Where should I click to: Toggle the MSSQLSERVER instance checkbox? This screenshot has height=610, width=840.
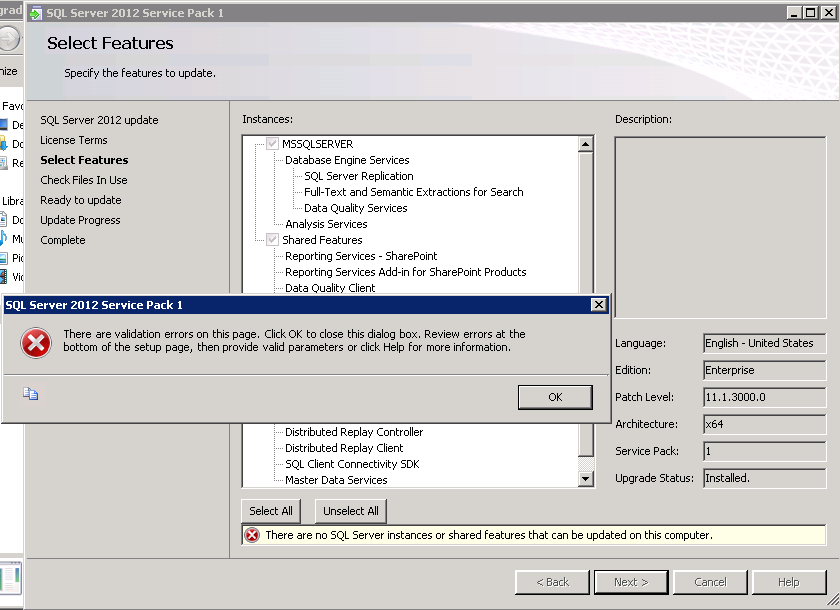[x=272, y=144]
